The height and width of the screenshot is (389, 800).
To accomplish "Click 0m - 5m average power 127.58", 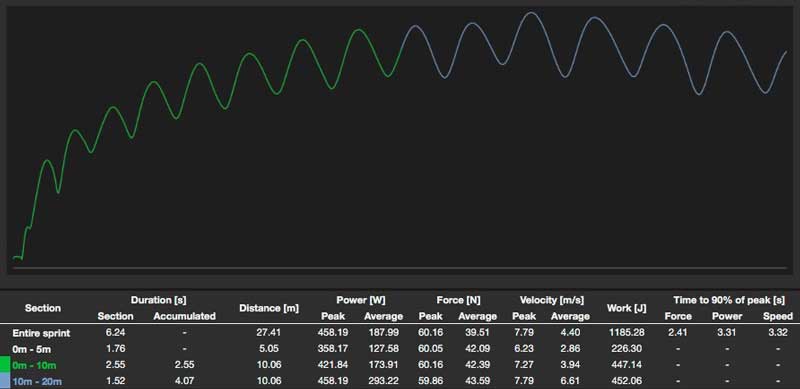I will [383, 349].
